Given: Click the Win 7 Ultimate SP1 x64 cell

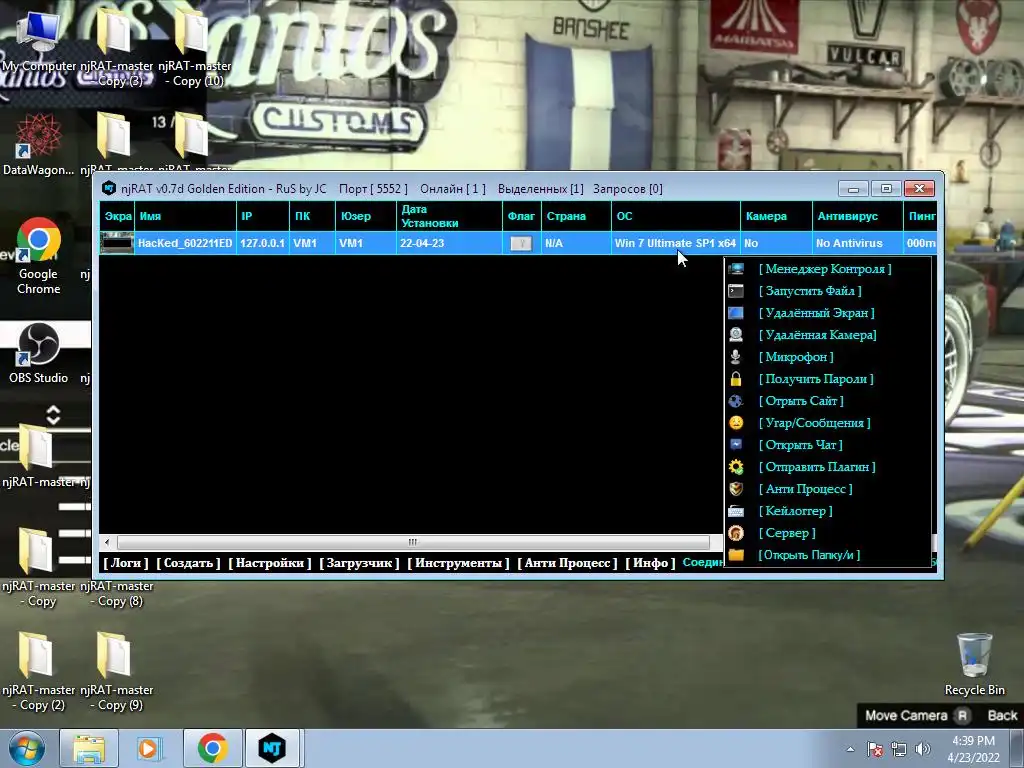Looking at the screenshot, I should [675, 243].
